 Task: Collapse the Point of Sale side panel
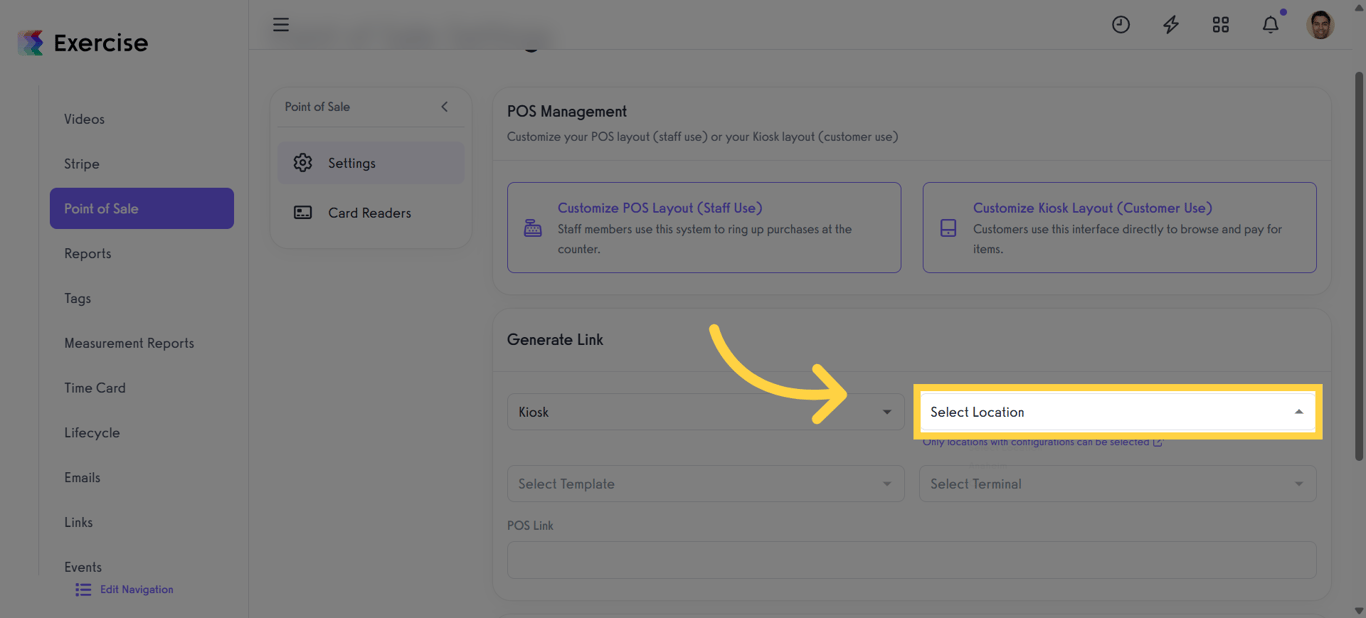[x=444, y=106]
